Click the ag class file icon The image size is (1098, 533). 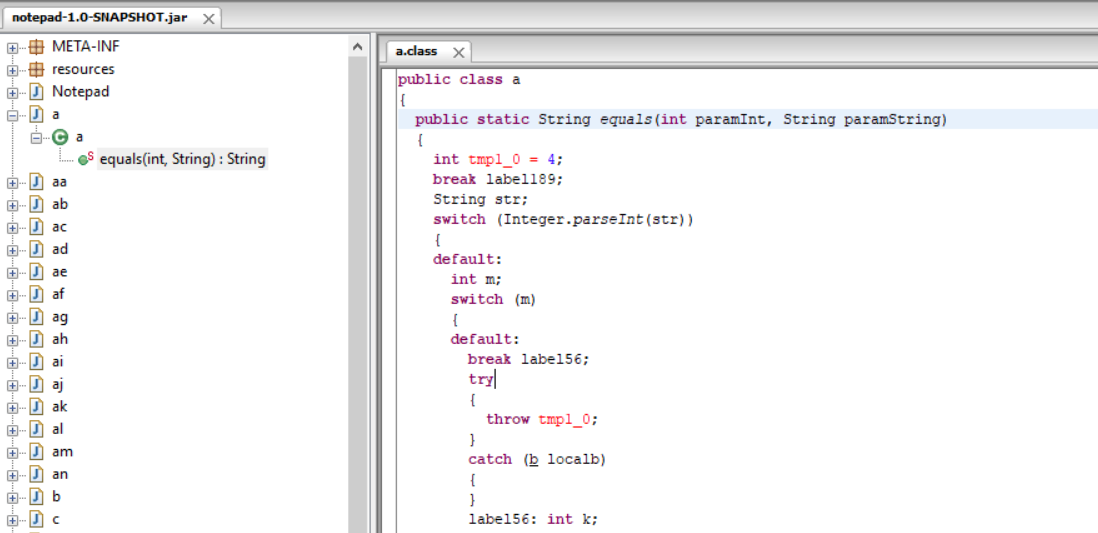36,317
